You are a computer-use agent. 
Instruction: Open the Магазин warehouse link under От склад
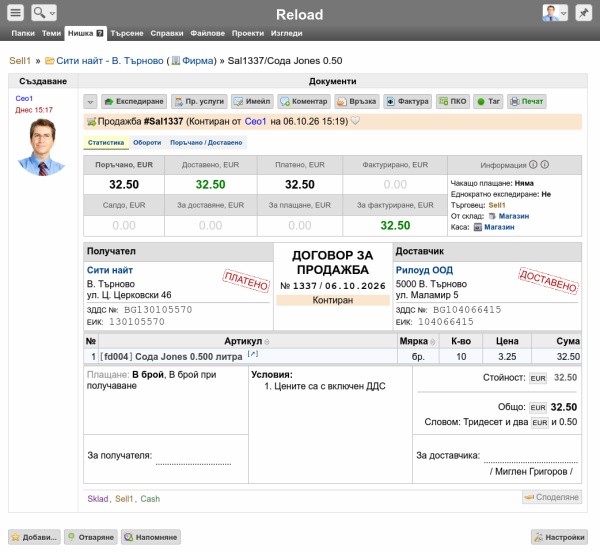514,216
